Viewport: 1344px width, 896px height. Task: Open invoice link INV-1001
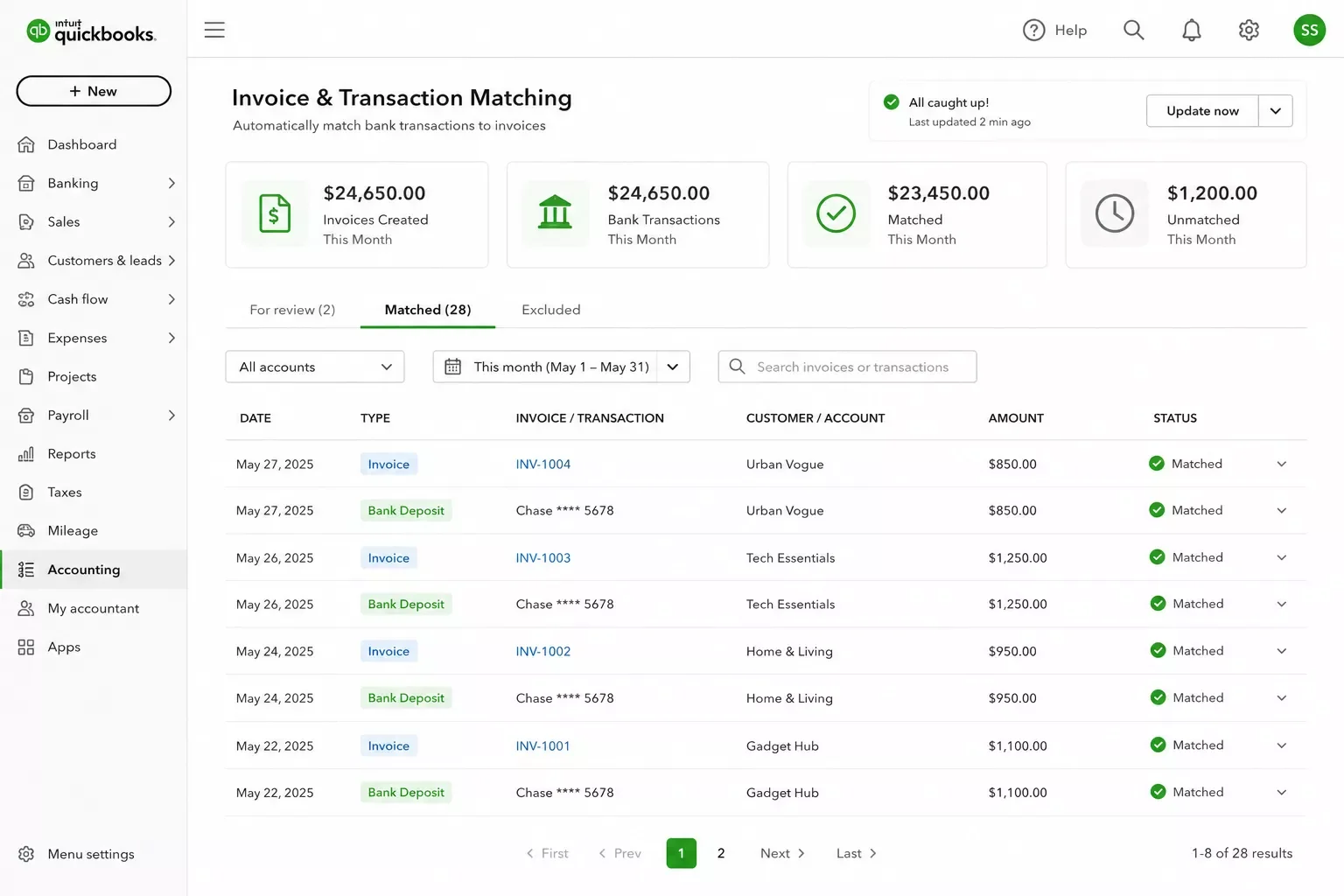pyautogui.click(x=542, y=745)
